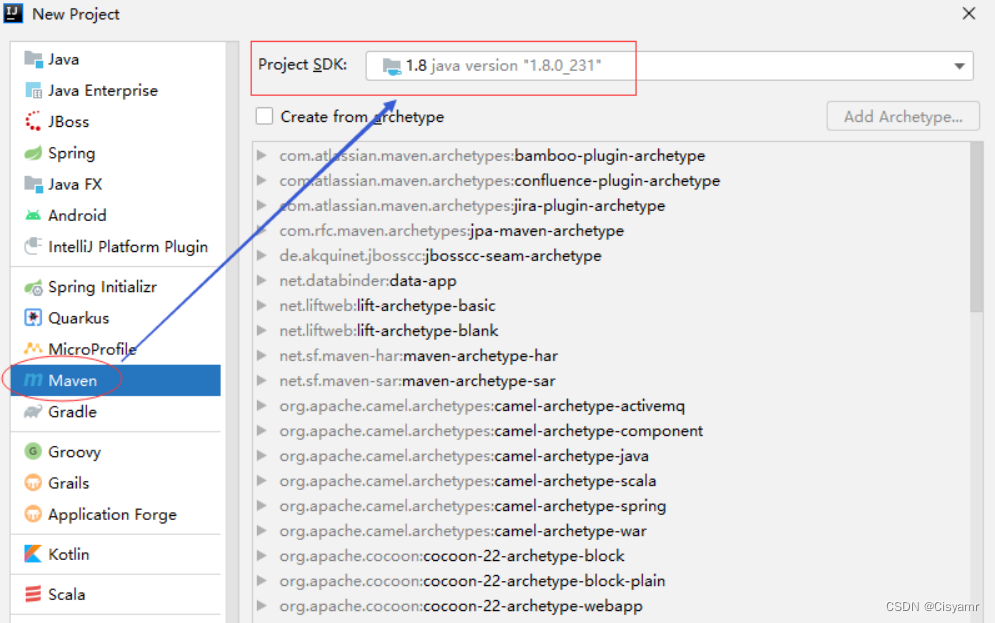Expand bamboo-plugin-archetype node
The height and width of the screenshot is (623, 995).
click(261, 155)
